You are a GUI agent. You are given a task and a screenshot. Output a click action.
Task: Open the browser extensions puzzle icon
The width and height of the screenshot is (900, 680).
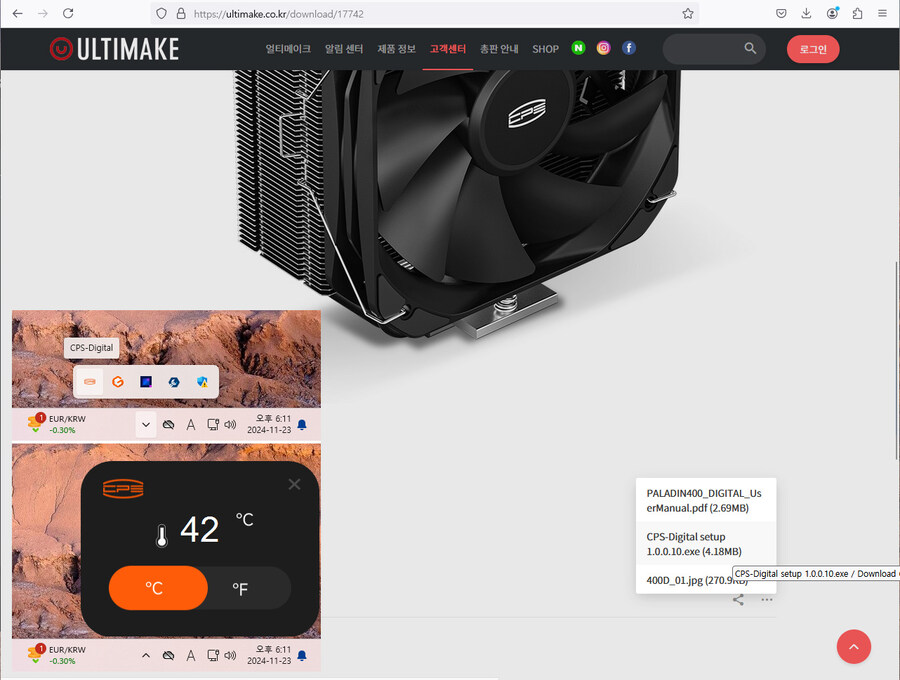(x=857, y=14)
